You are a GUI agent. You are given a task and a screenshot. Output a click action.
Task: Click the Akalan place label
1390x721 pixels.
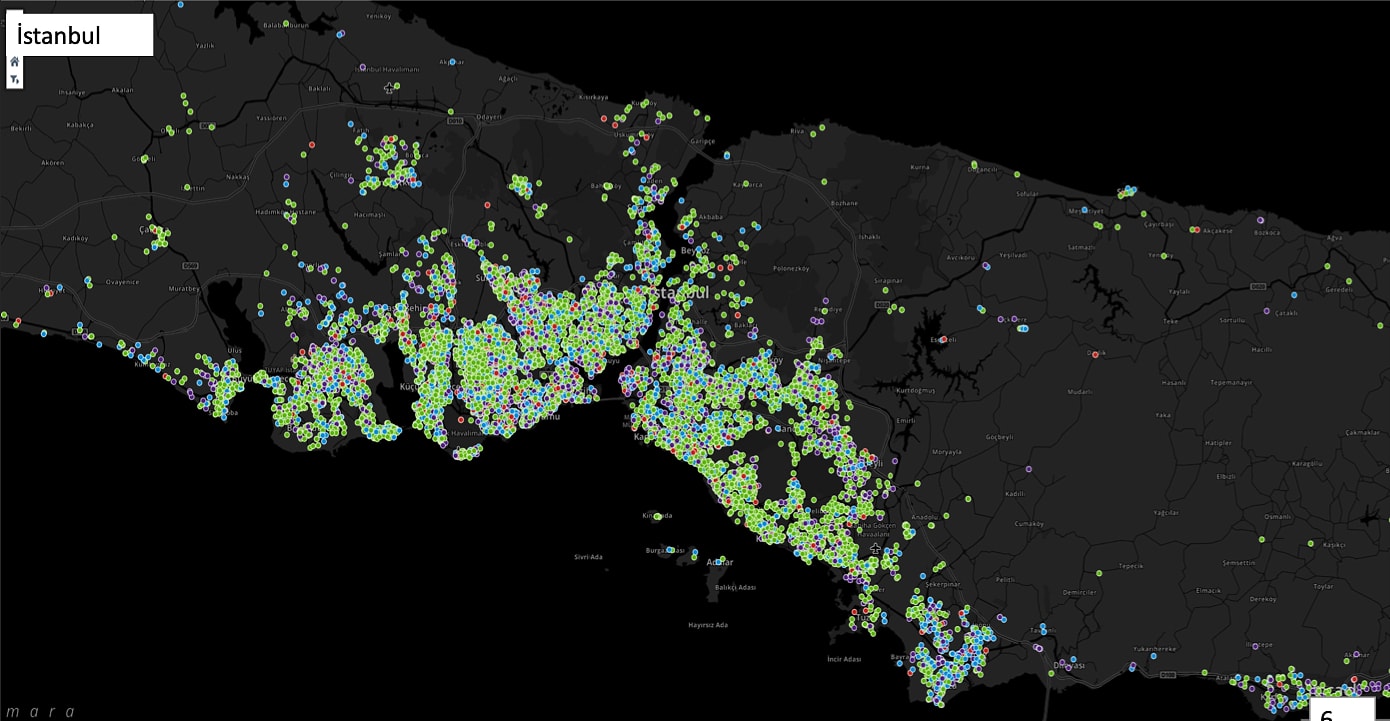[x=122, y=90]
